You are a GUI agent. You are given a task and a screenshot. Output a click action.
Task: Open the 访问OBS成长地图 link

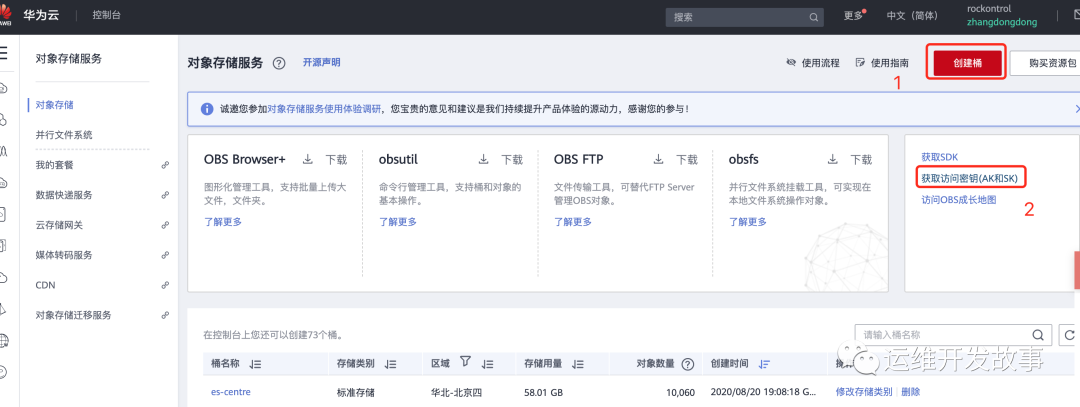tap(959, 200)
